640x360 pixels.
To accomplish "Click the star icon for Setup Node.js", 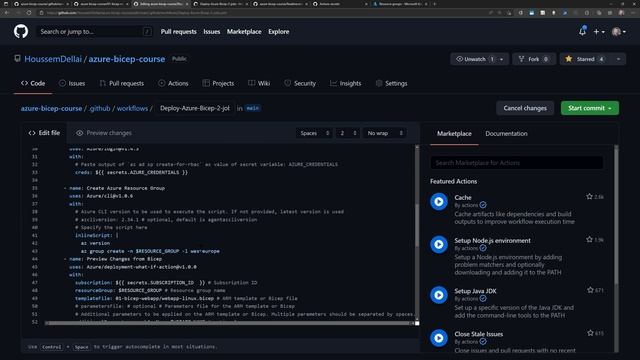I will tap(589, 240).
